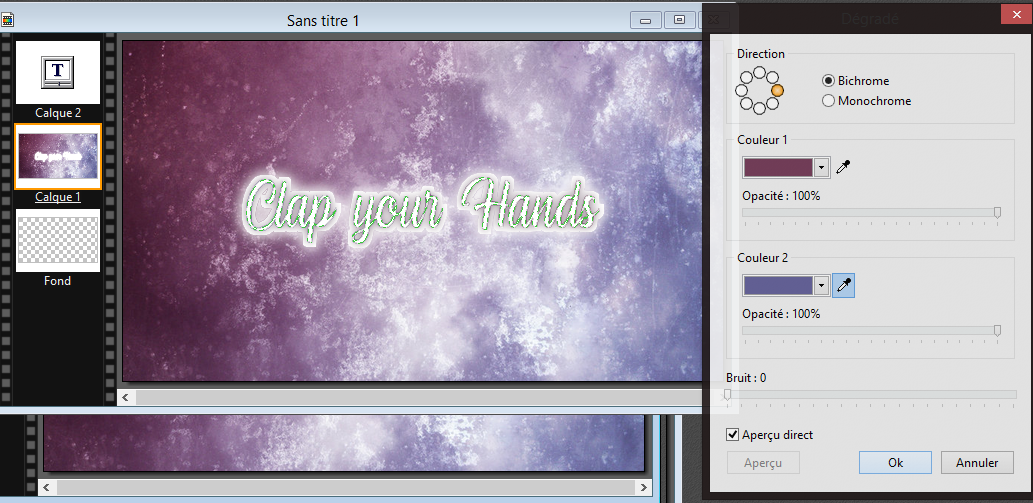The width and height of the screenshot is (1033, 503).
Task: Click the bottom window horizontal scrollbar thumb
Action: [346, 488]
